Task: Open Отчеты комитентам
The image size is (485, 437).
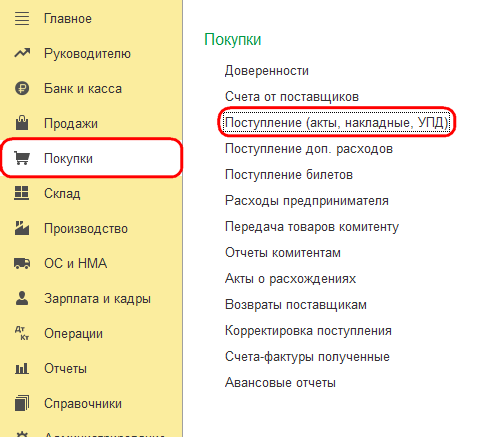Action: point(283,253)
